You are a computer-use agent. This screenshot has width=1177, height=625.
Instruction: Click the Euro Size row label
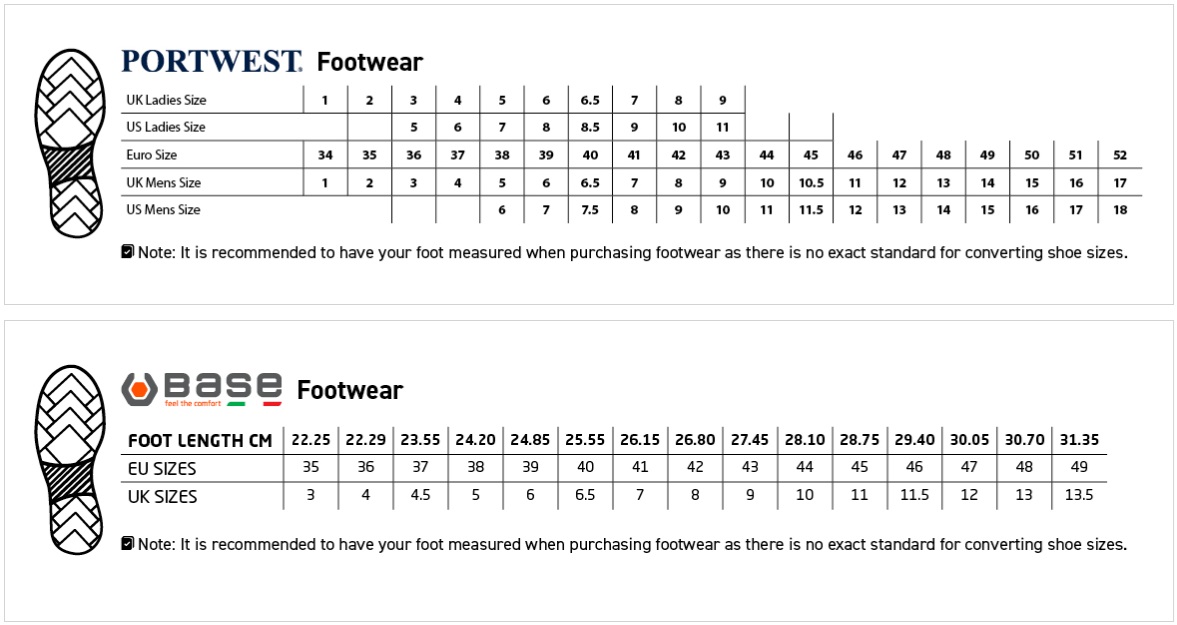[x=152, y=155]
